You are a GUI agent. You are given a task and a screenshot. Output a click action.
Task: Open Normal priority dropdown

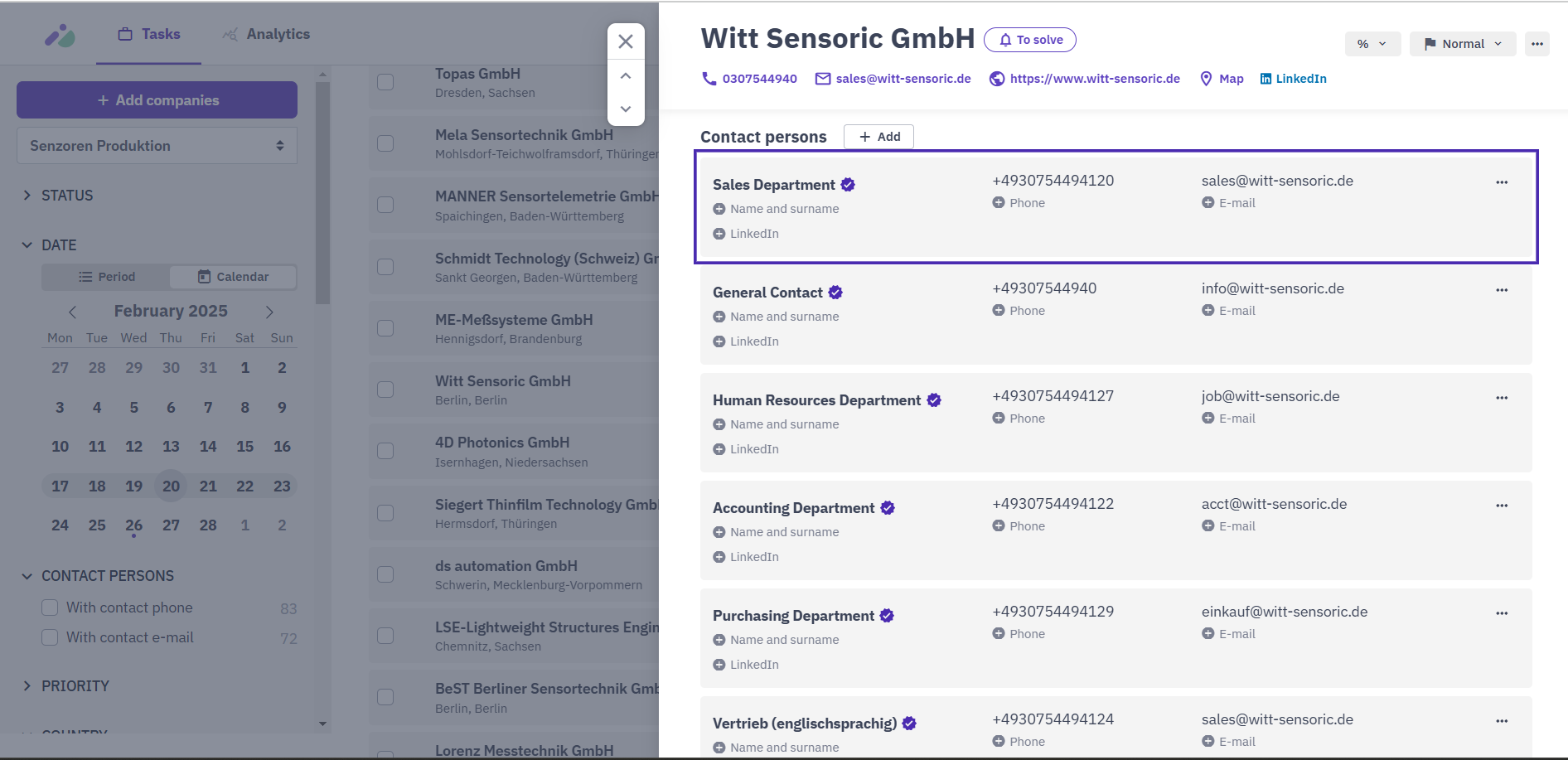1463,44
